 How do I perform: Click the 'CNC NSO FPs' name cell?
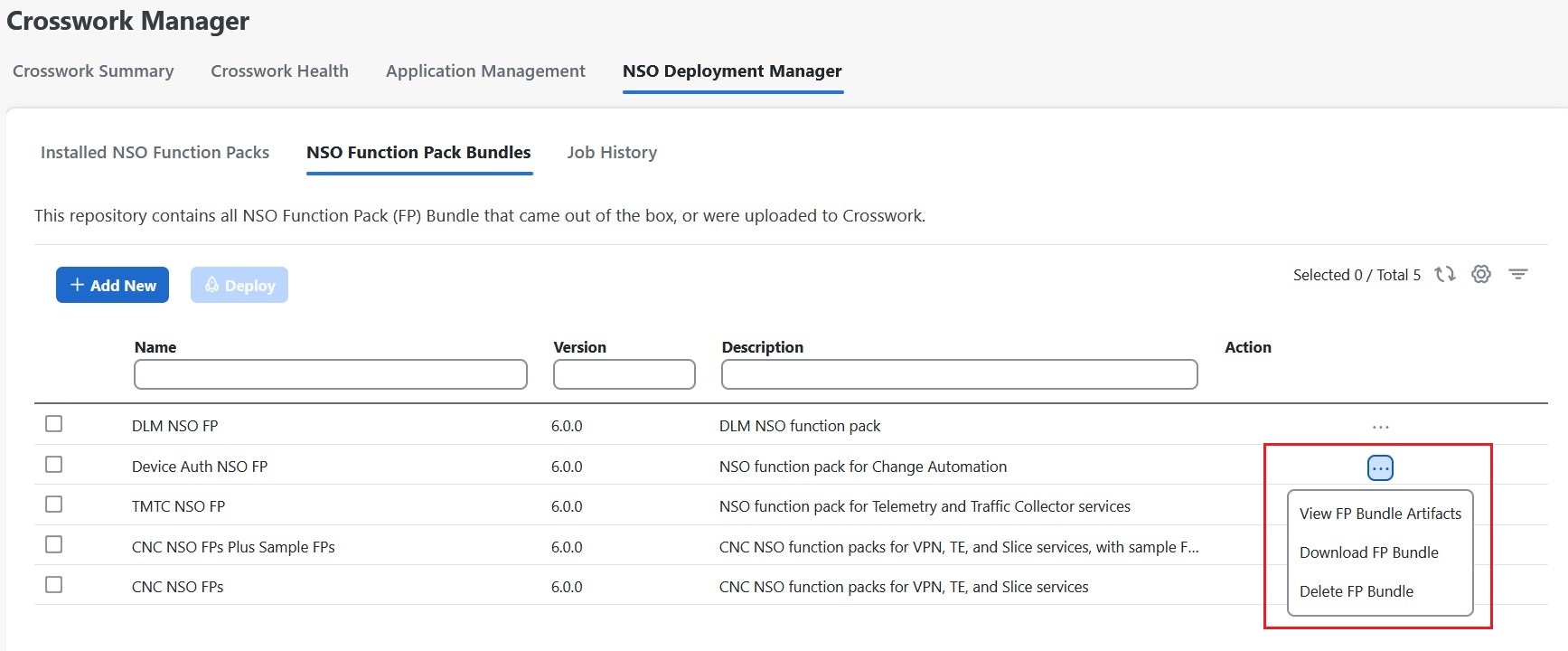pyautogui.click(x=178, y=587)
